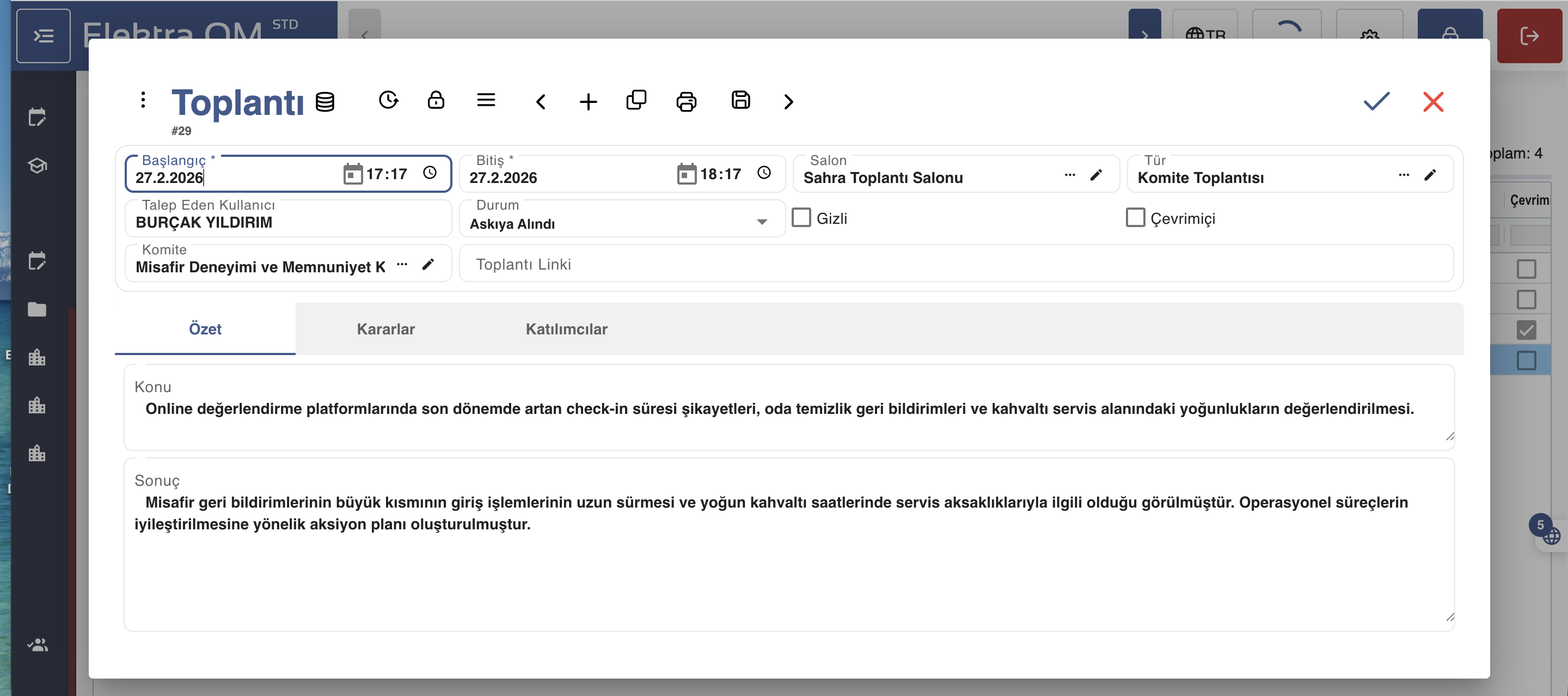Open the Durum status dropdown
Viewport: 1568px width, 696px height.
tap(762, 222)
